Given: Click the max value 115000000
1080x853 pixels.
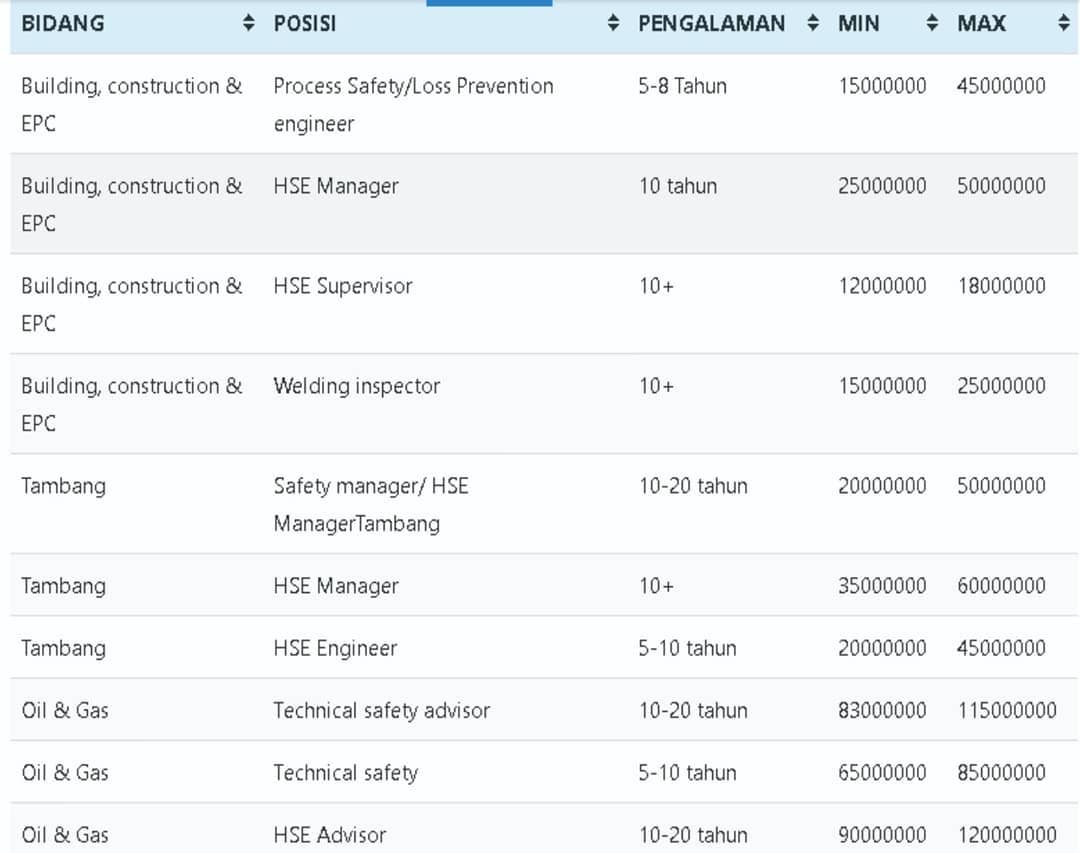Looking at the screenshot, I should 1007,710.
